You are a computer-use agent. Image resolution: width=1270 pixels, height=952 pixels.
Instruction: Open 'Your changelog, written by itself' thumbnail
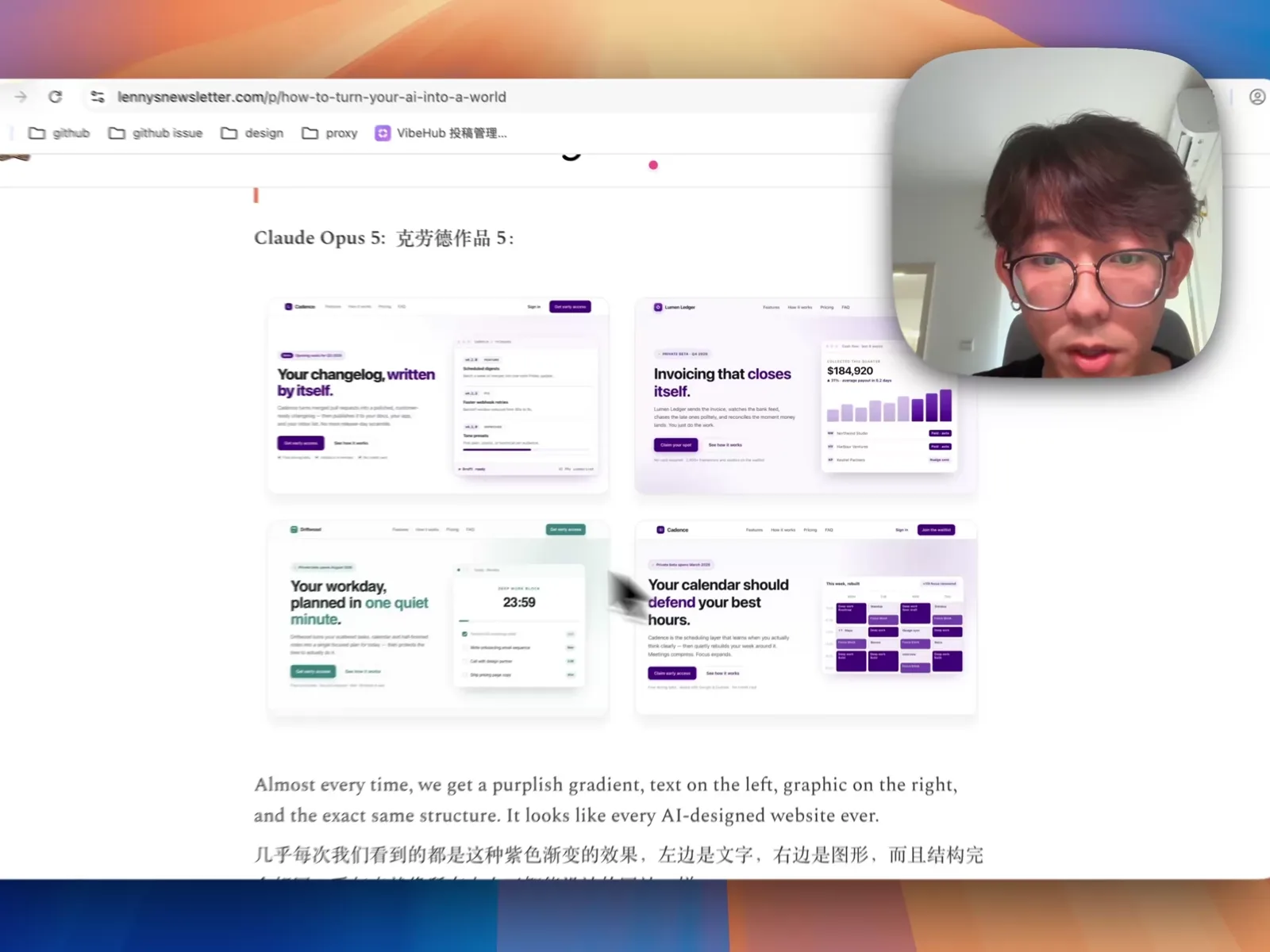pos(438,395)
